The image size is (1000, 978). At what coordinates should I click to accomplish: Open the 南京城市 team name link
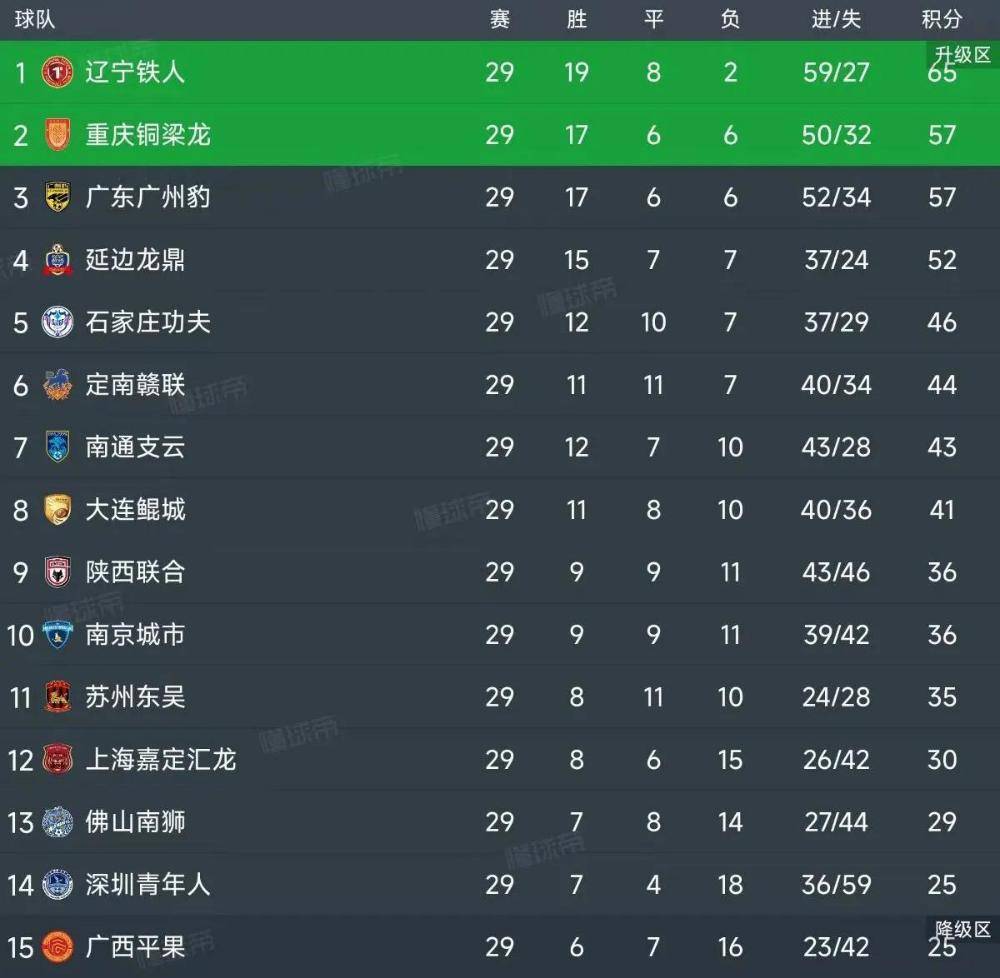click(135, 635)
